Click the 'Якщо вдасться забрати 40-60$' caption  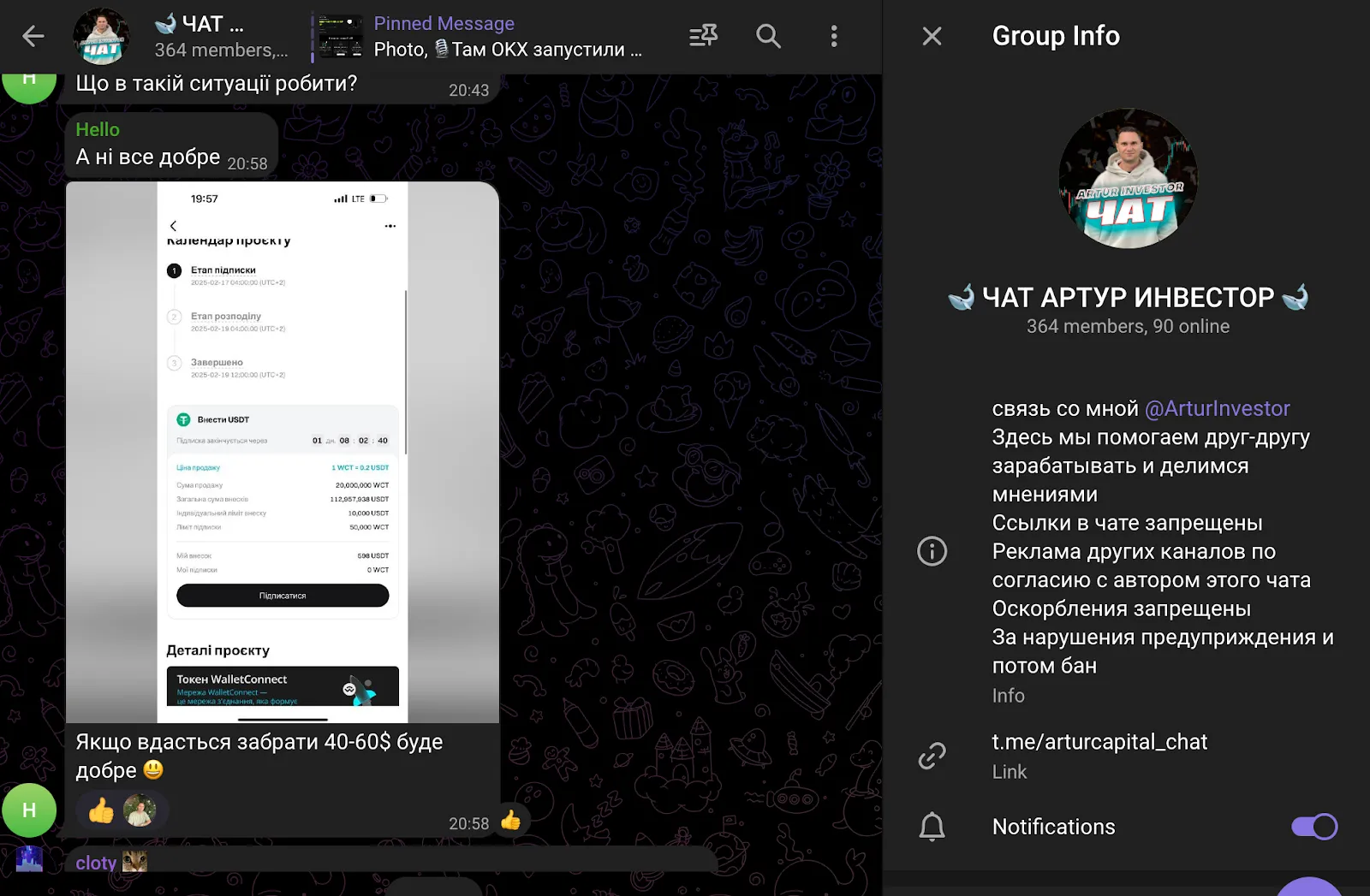click(259, 756)
